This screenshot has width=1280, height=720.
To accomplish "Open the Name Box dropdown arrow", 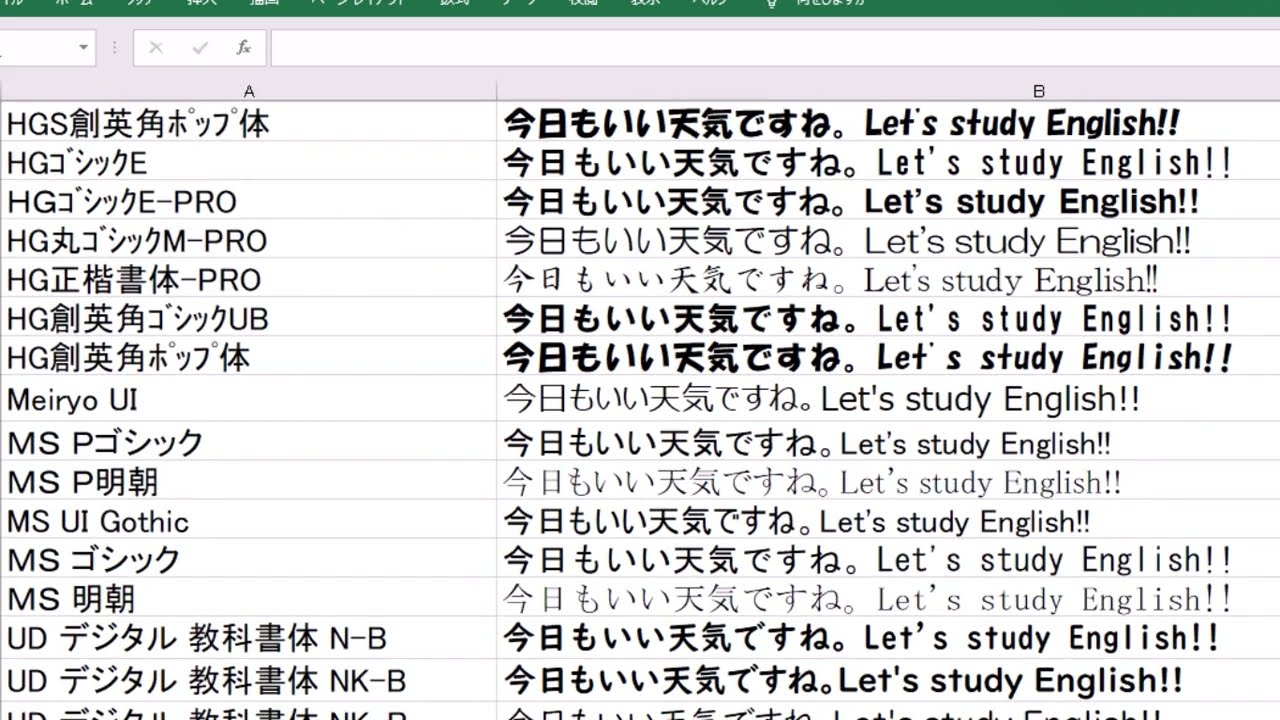I will coord(83,48).
